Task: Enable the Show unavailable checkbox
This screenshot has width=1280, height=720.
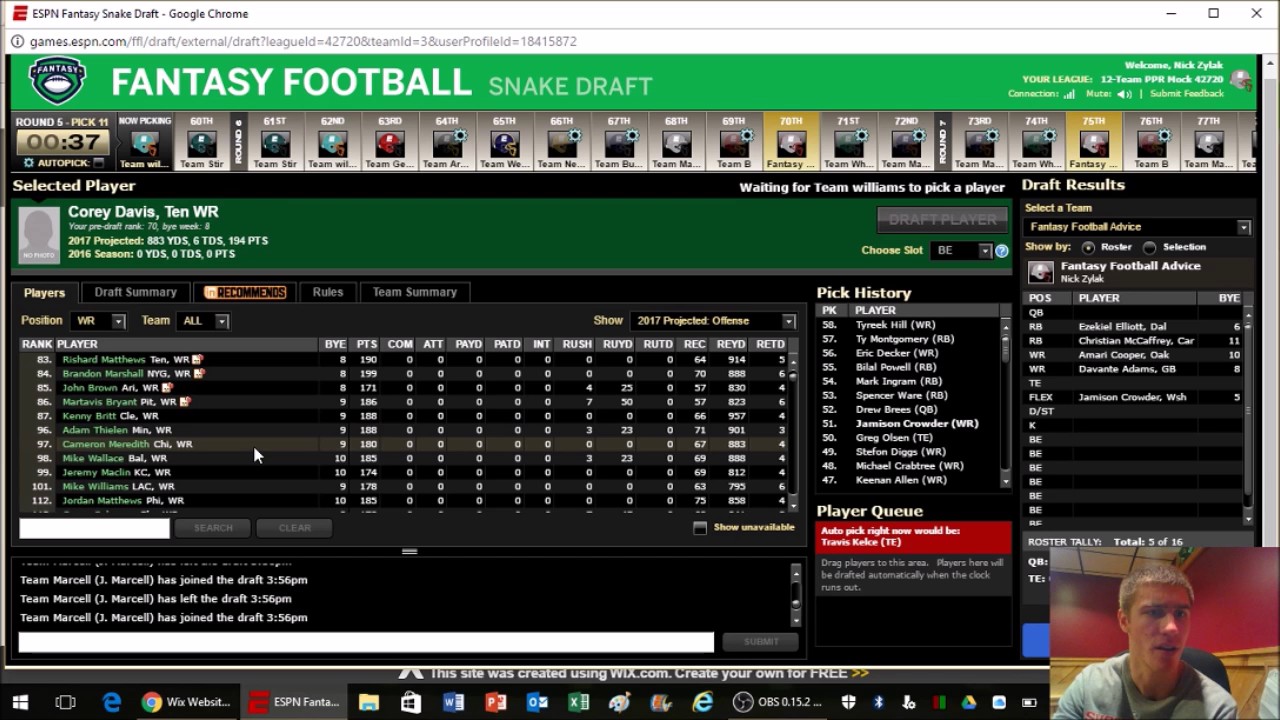Action: pyautogui.click(x=700, y=527)
